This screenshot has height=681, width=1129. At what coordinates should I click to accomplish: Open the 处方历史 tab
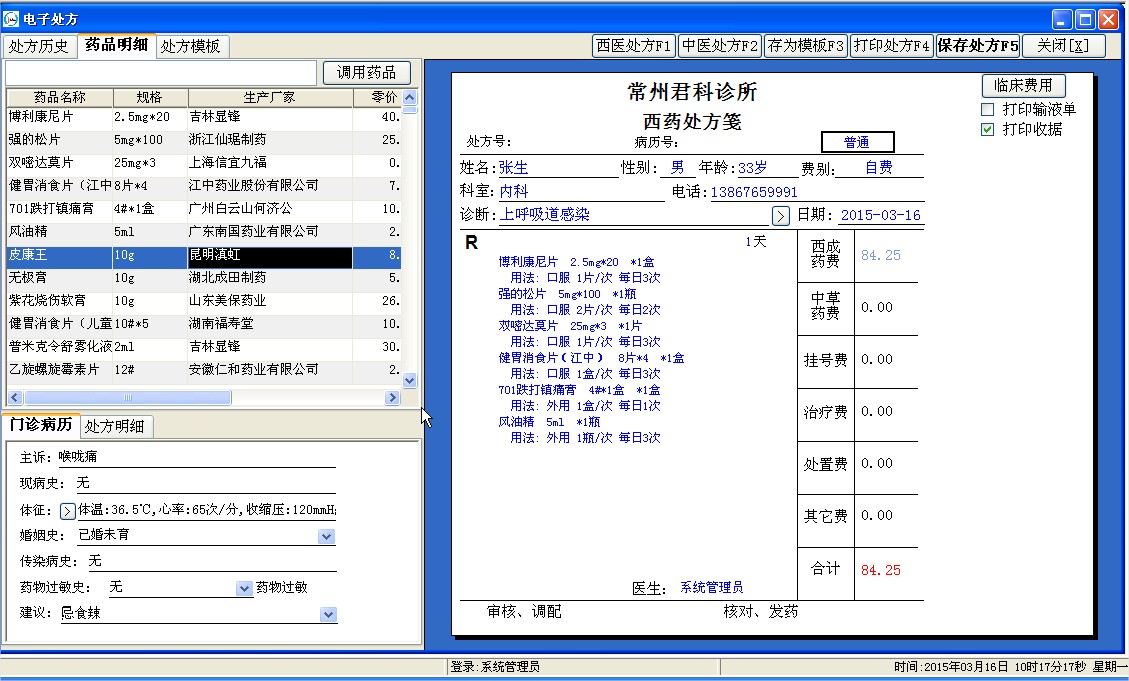tap(39, 46)
